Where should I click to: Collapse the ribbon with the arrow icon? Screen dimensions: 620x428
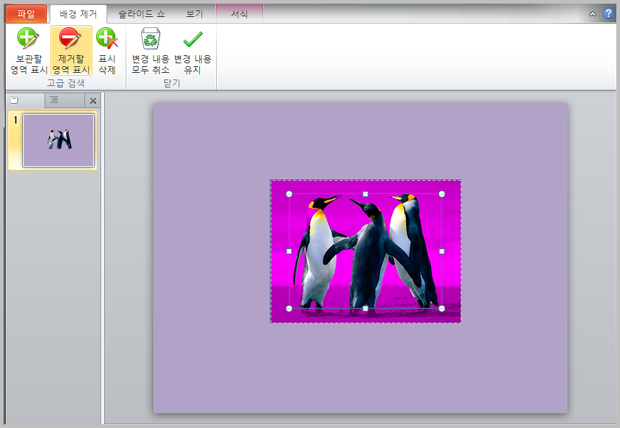[x=592, y=14]
